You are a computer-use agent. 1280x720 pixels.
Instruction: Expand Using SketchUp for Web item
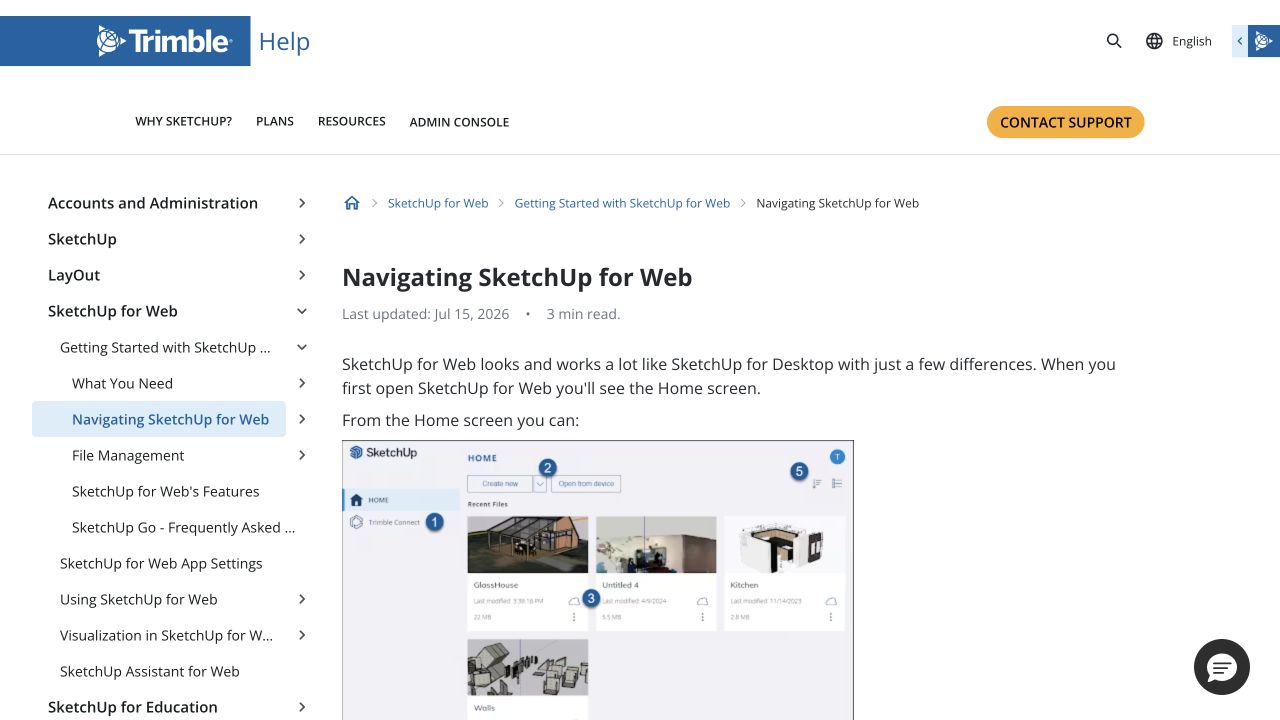tap(302, 599)
